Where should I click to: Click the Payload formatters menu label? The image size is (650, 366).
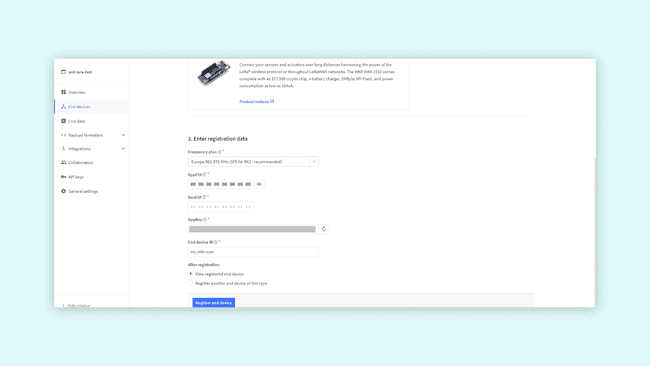tap(86, 135)
